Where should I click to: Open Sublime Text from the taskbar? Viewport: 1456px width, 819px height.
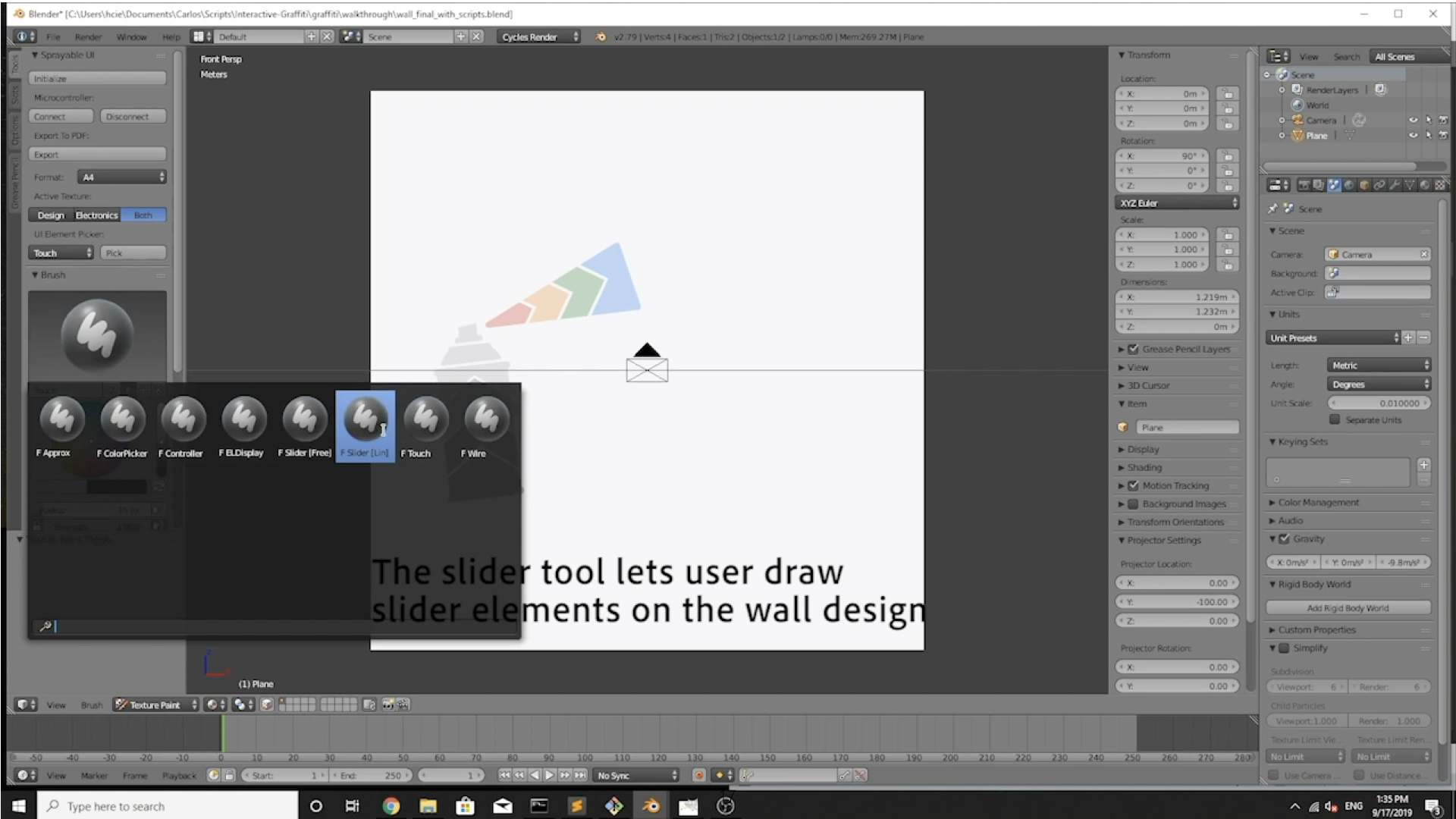click(576, 806)
